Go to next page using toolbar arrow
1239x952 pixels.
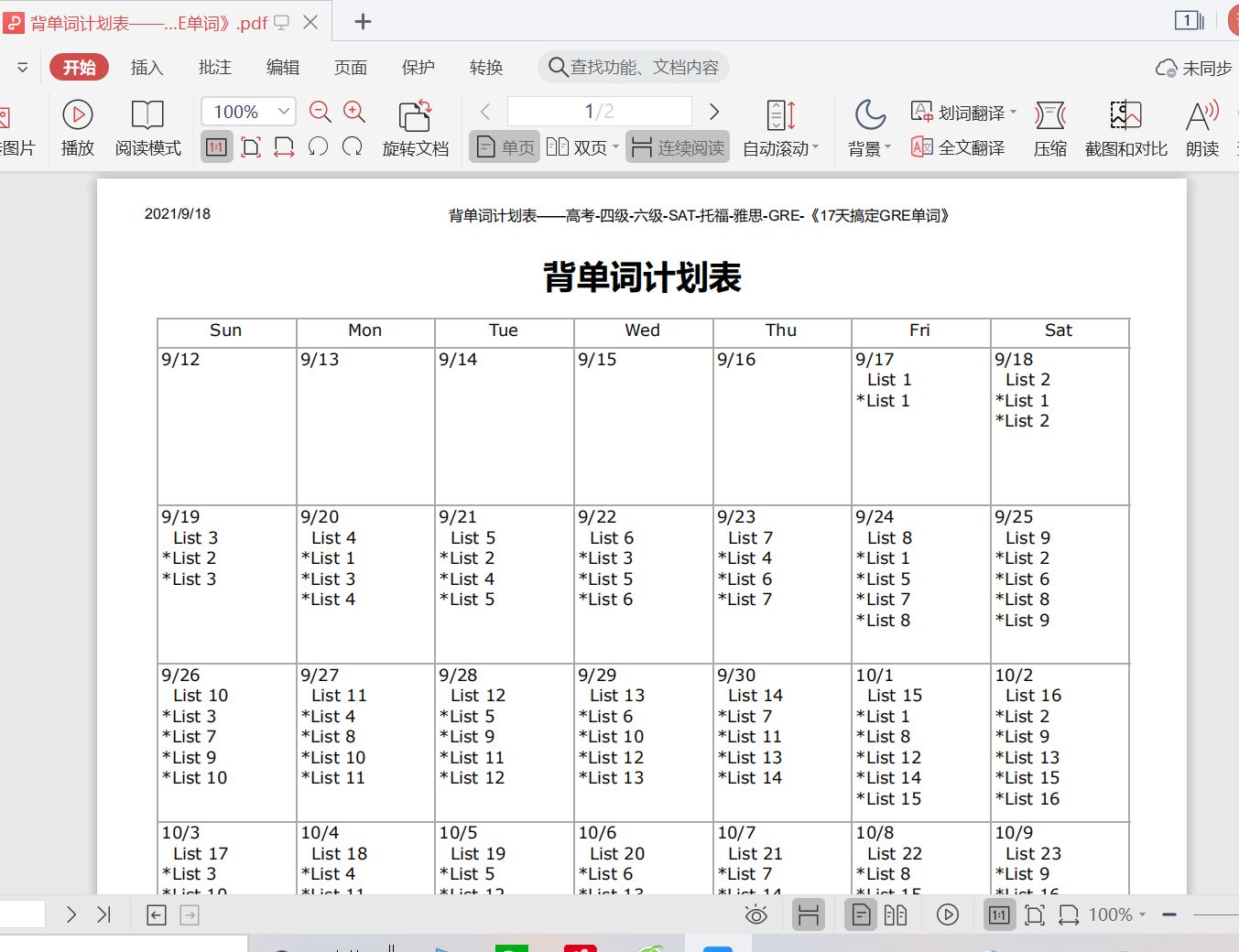(714, 112)
